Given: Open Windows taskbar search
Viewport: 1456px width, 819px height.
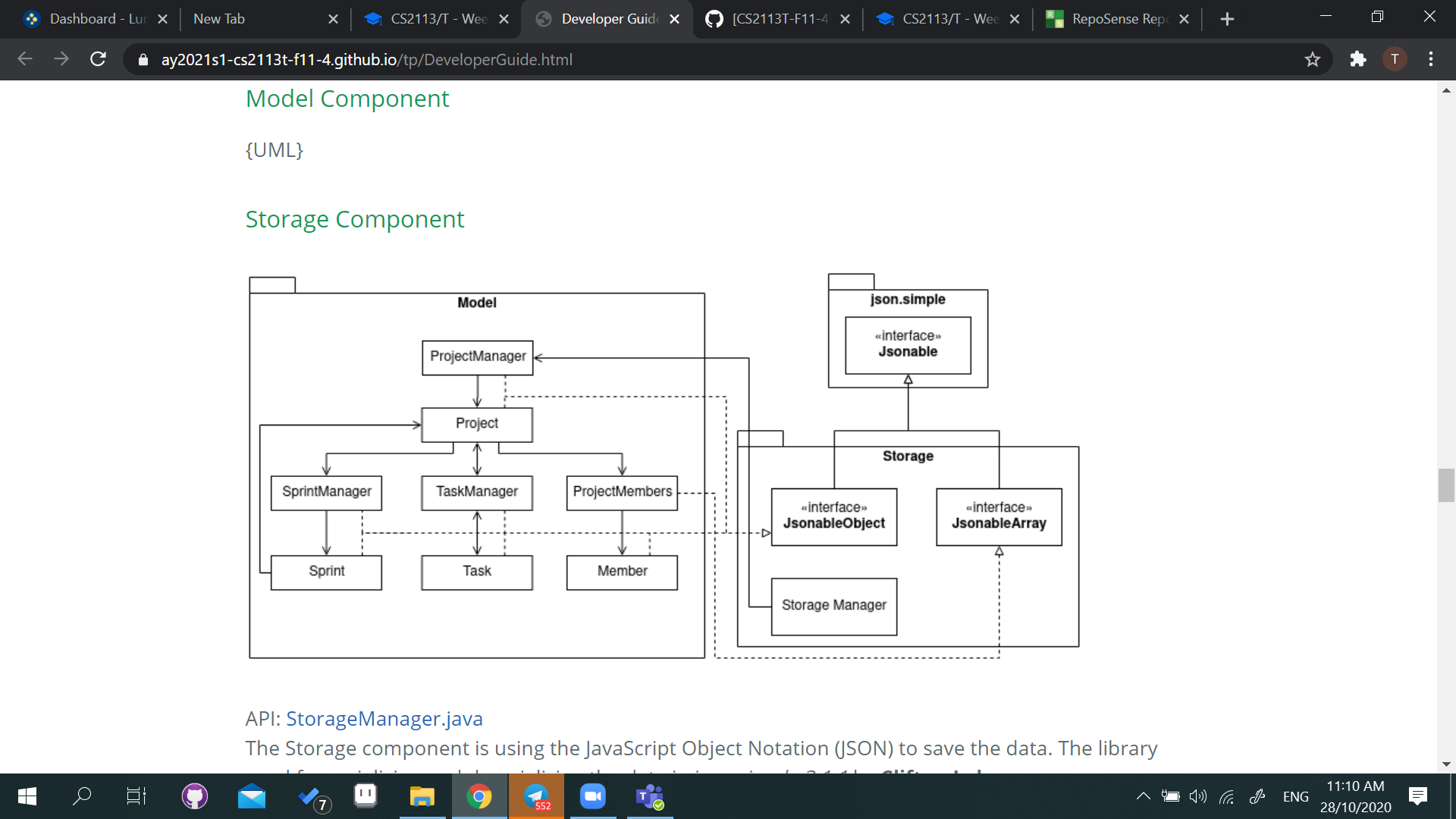Looking at the screenshot, I should coord(82,796).
